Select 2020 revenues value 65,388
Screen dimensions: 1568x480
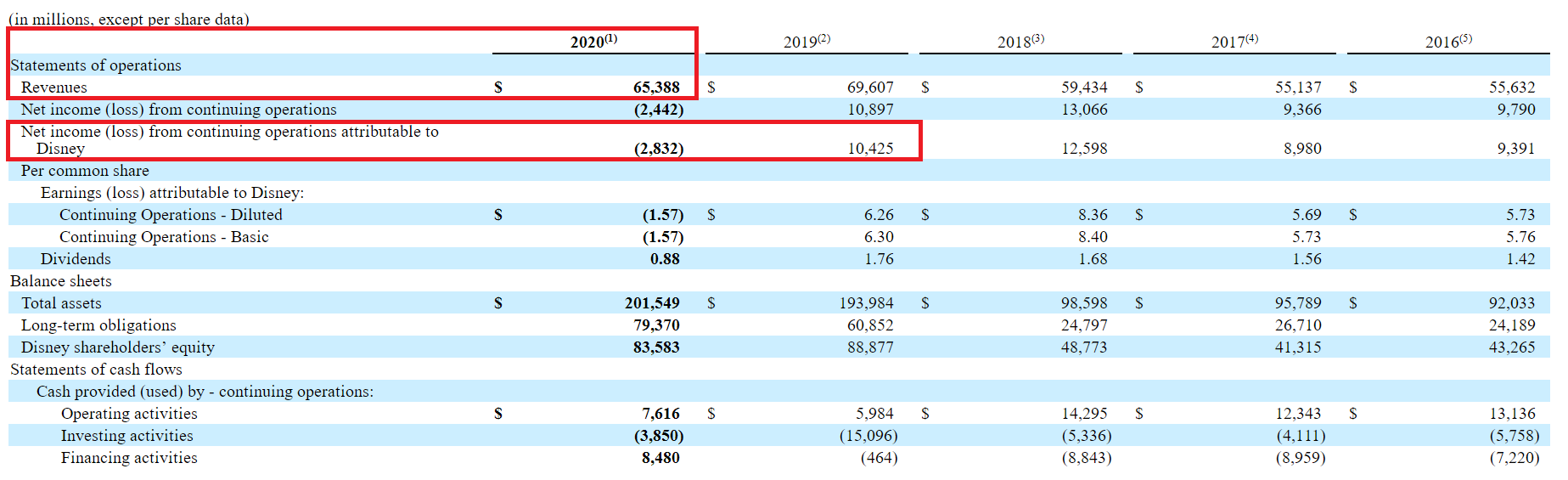[x=656, y=88]
